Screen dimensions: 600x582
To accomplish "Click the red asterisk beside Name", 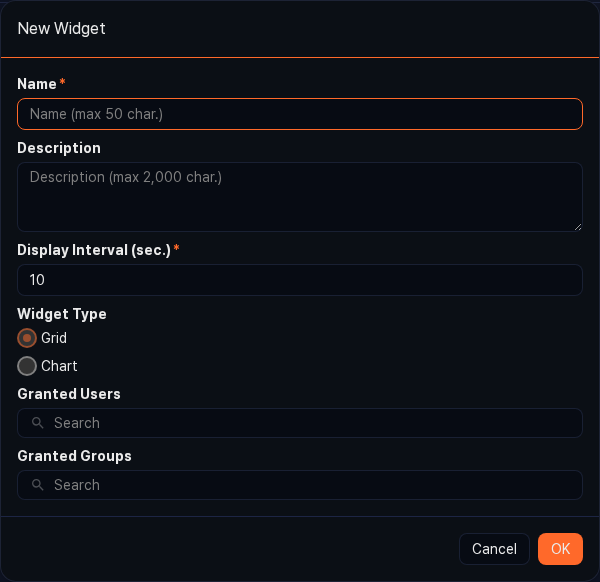I will [63, 83].
